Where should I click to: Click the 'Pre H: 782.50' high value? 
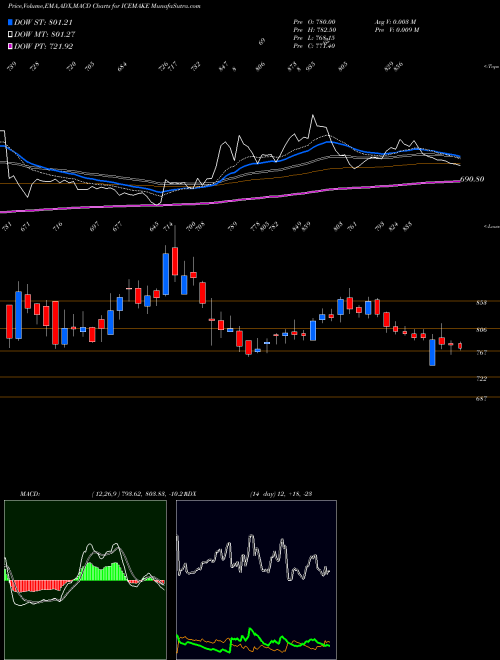point(314,30)
